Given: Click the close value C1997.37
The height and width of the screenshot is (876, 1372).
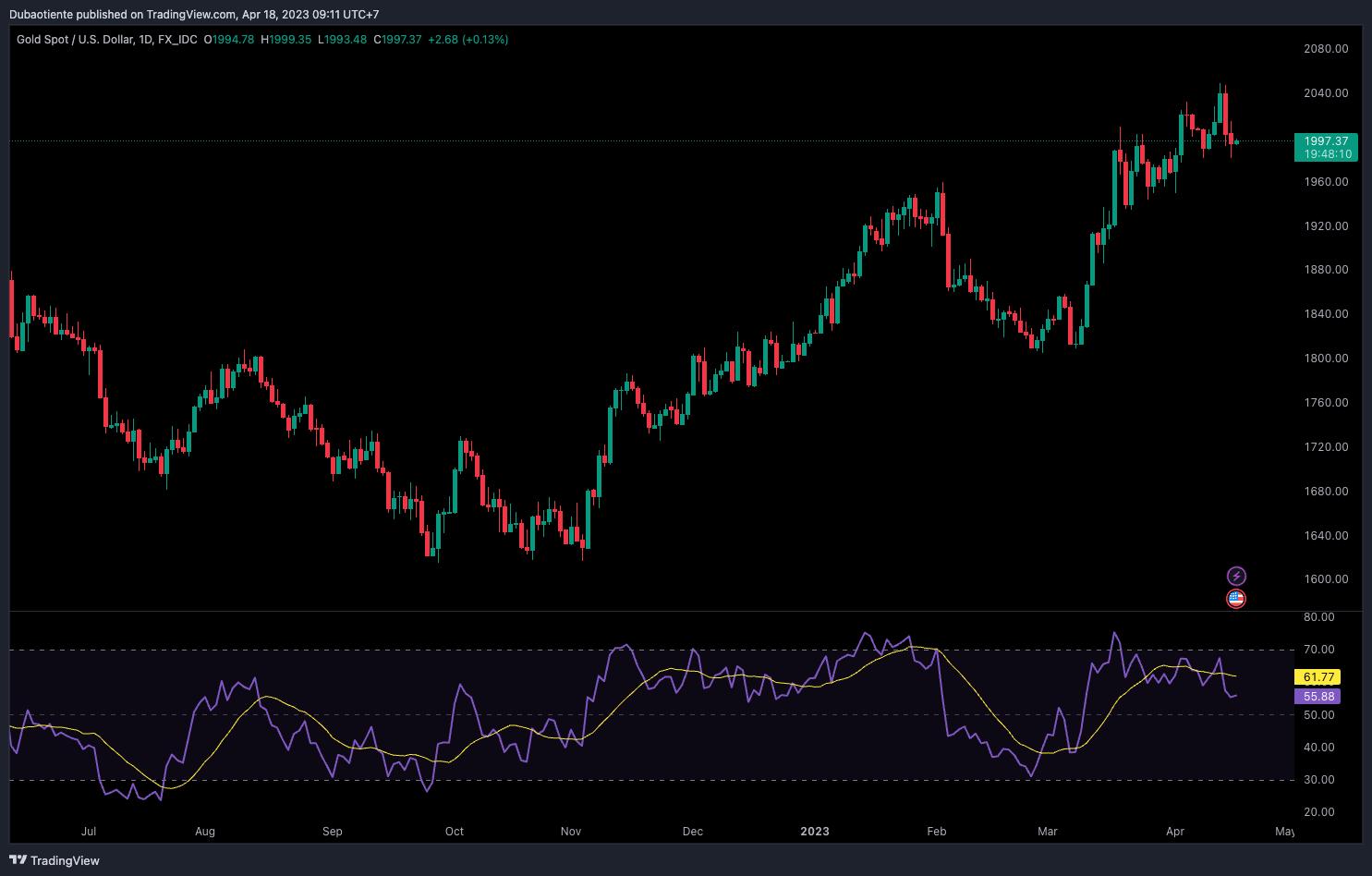Looking at the screenshot, I should coord(397,40).
